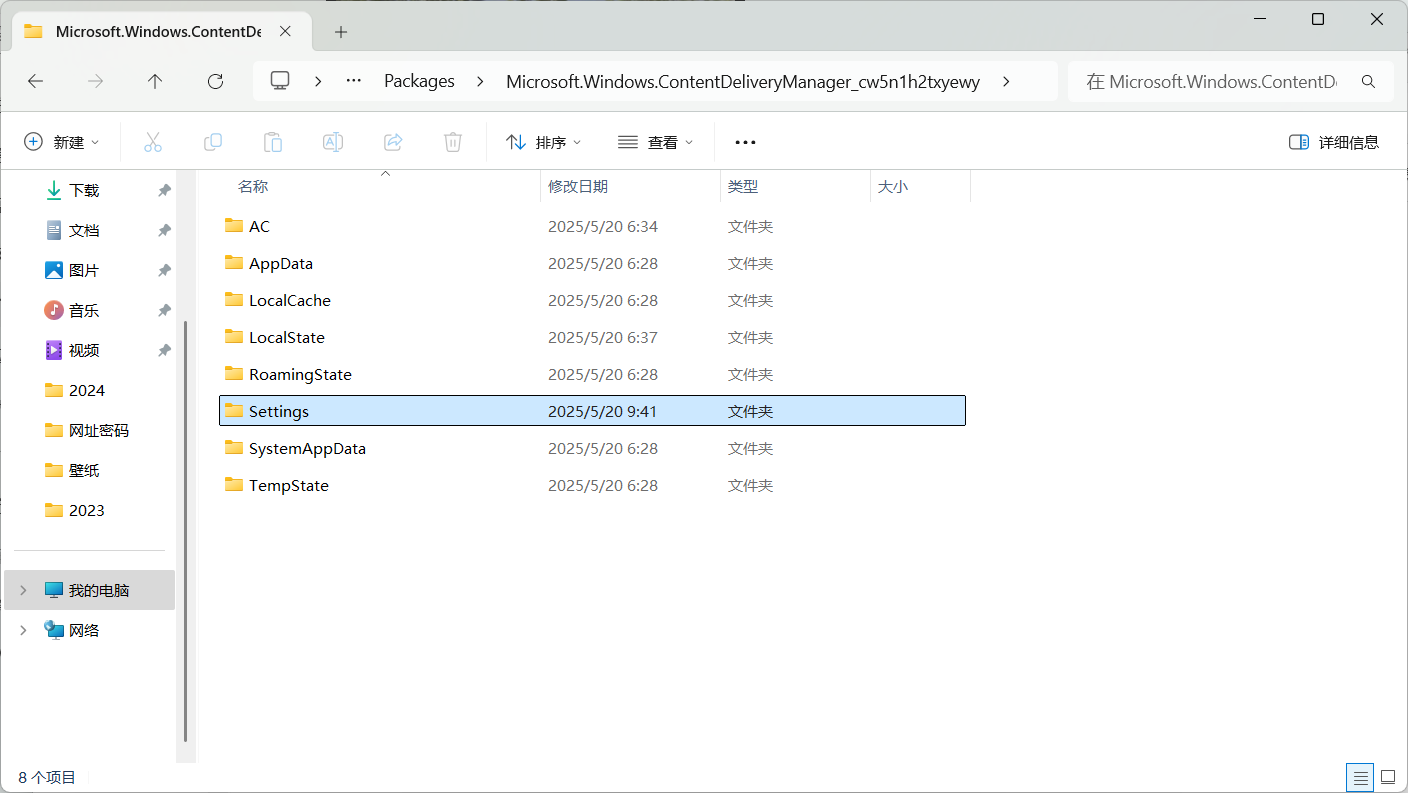Switch to details list view in status bar
Viewport: 1408px width, 793px height.
tap(1360, 777)
